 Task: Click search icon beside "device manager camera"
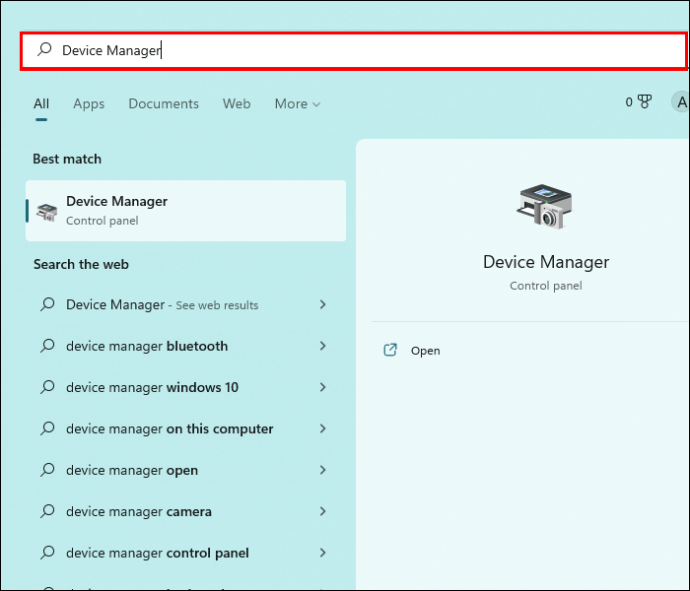point(47,512)
